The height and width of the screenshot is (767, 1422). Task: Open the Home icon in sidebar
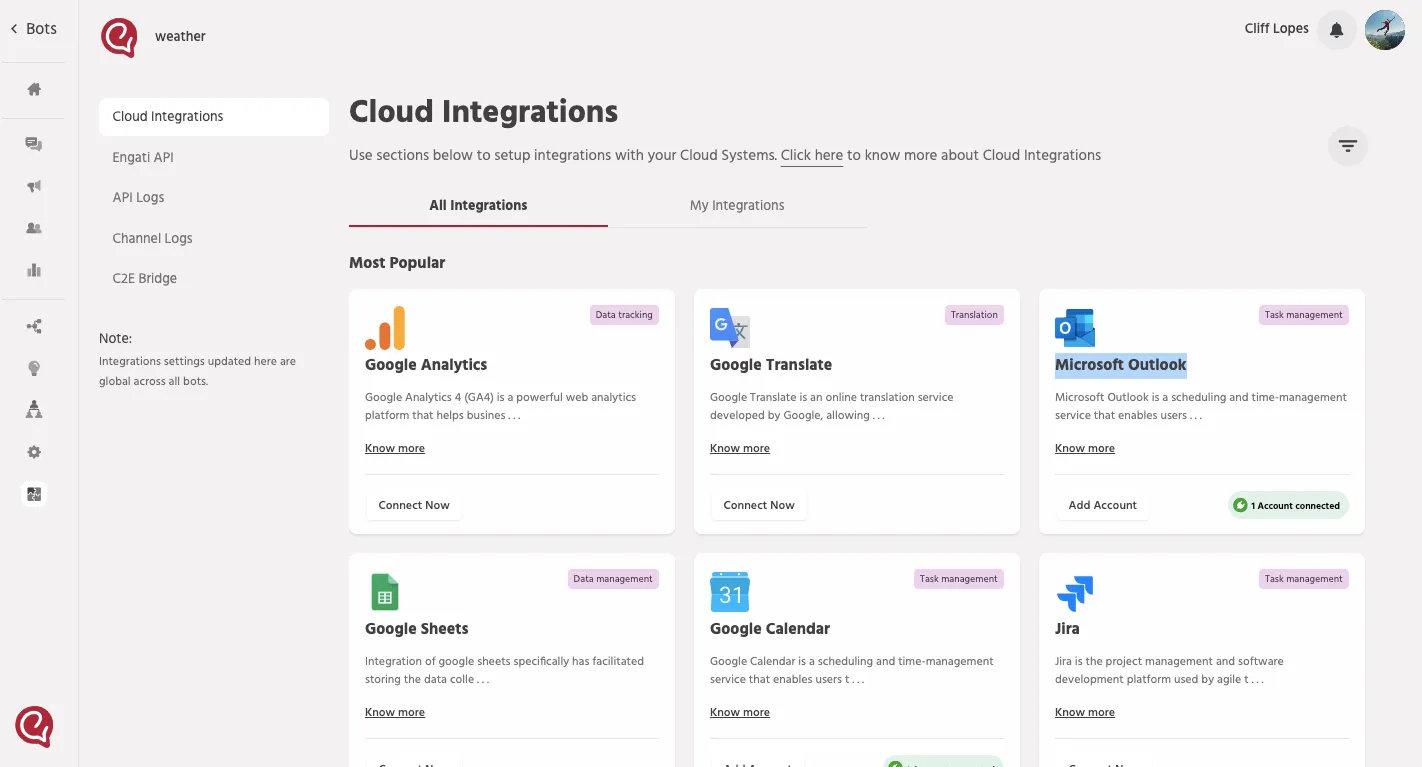click(34, 89)
